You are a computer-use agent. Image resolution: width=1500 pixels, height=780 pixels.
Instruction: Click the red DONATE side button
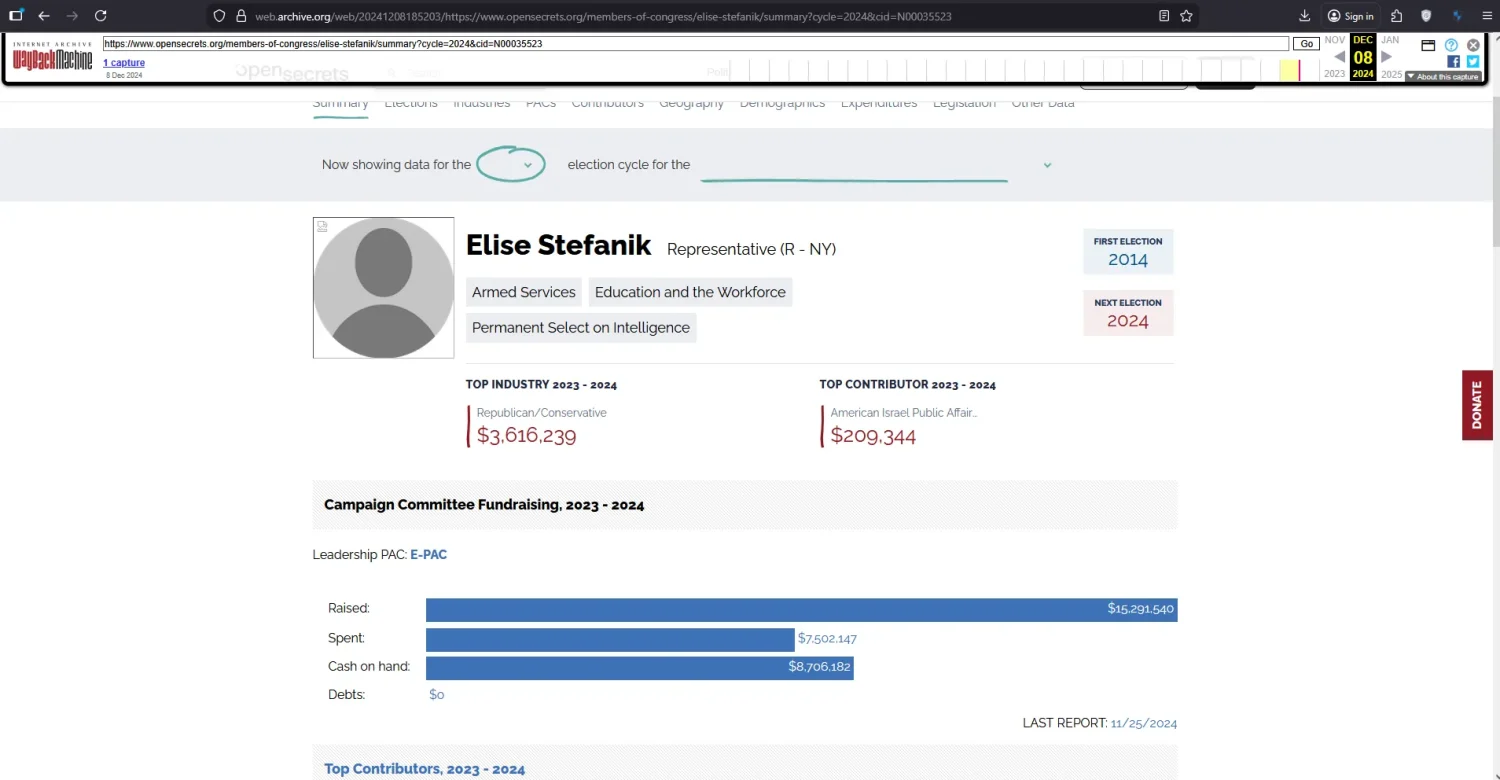coord(1477,405)
